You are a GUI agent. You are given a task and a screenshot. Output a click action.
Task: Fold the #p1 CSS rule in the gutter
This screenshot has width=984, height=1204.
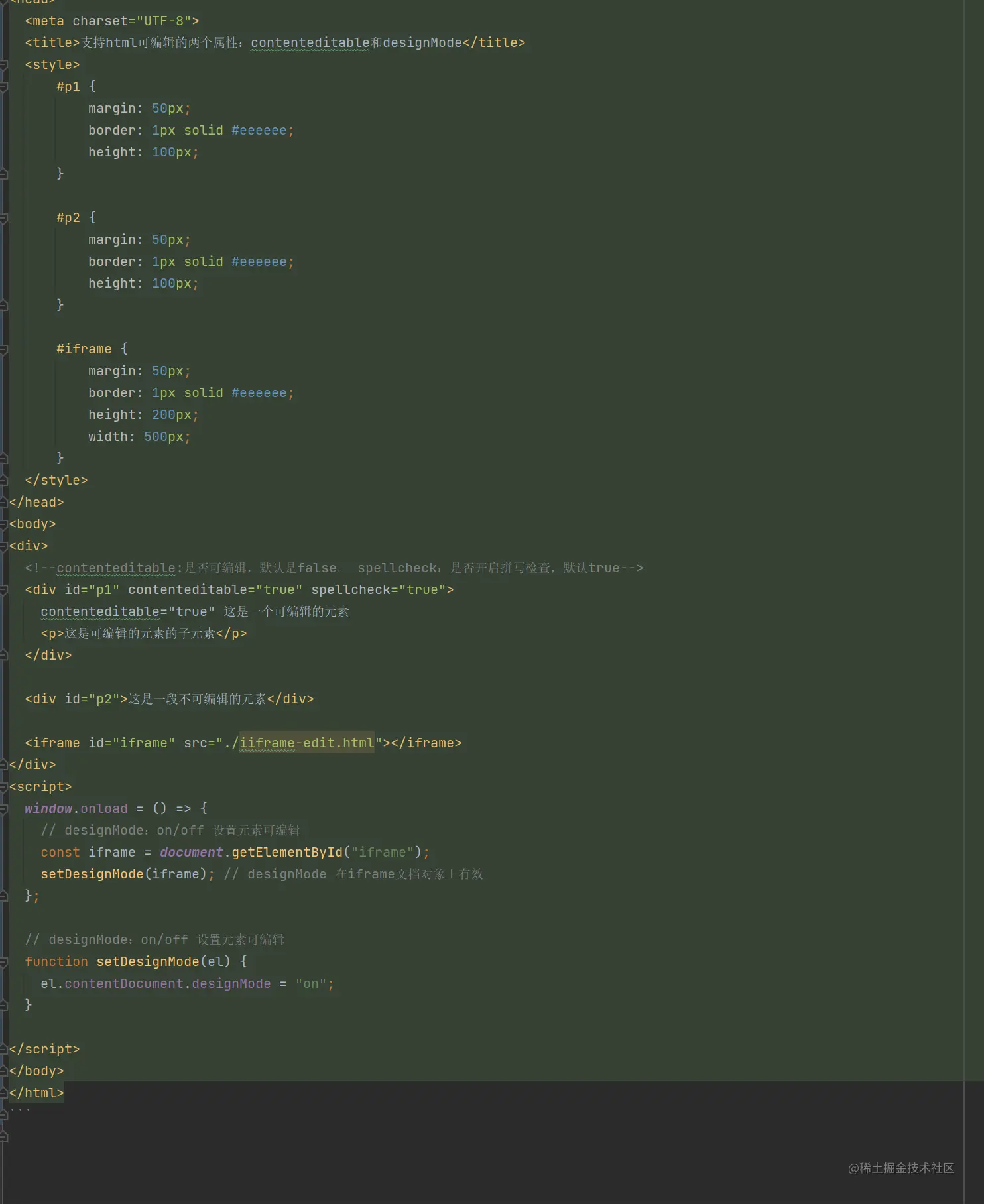pos(3,87)
